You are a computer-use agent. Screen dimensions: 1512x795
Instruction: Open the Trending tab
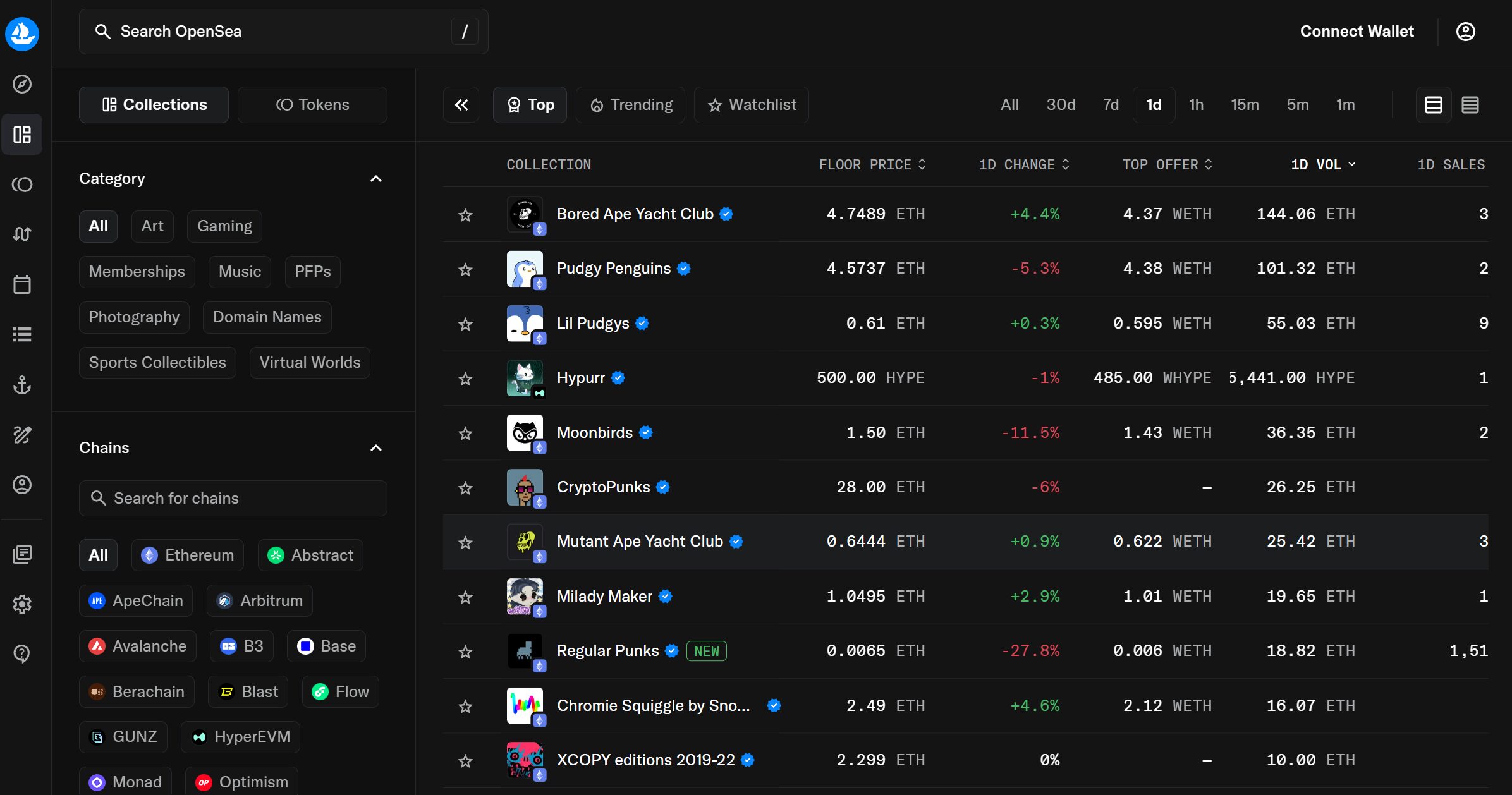click(x=630, y=105)
